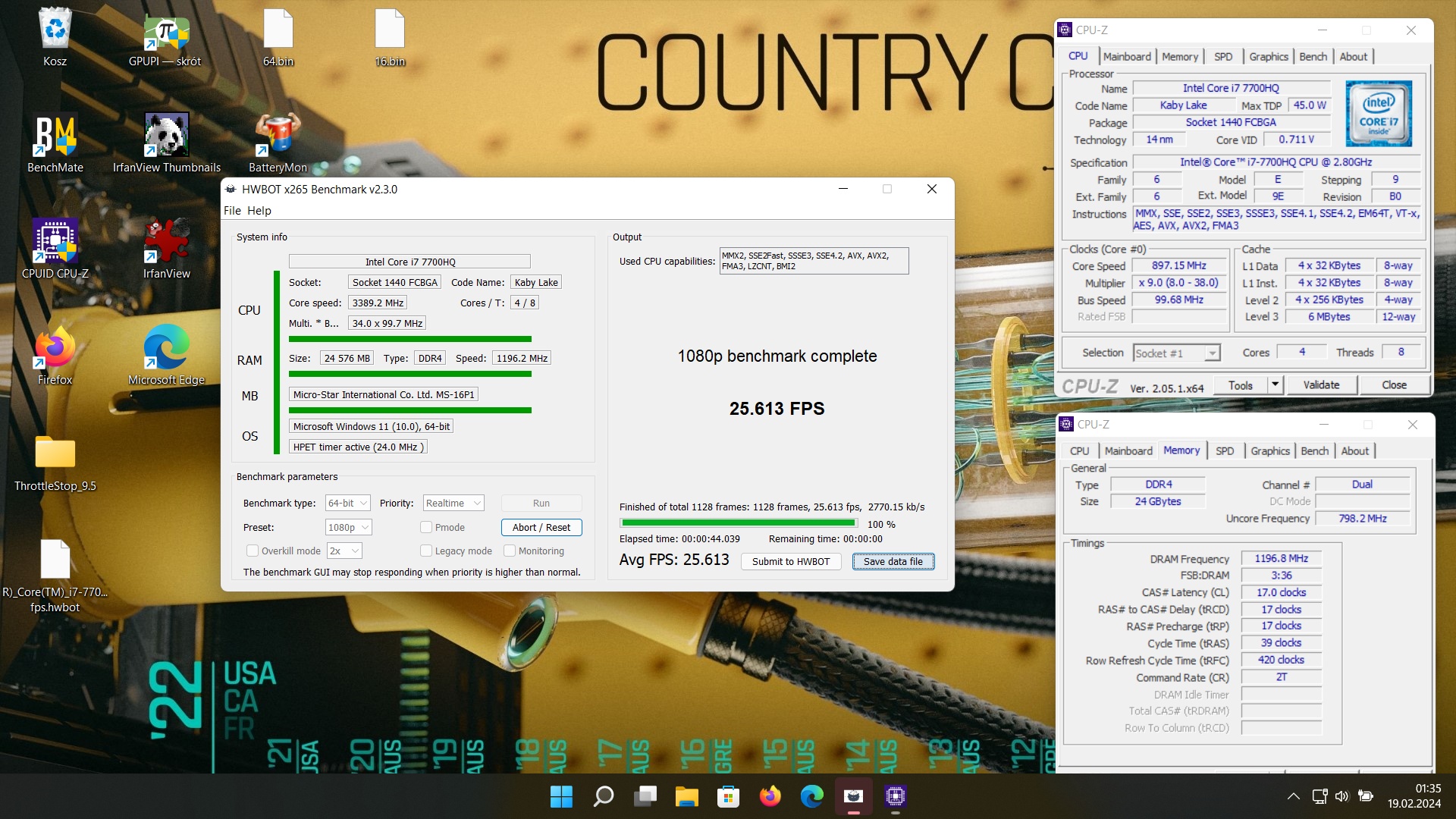Open battery status in system tray

[x=1366, y=796]
